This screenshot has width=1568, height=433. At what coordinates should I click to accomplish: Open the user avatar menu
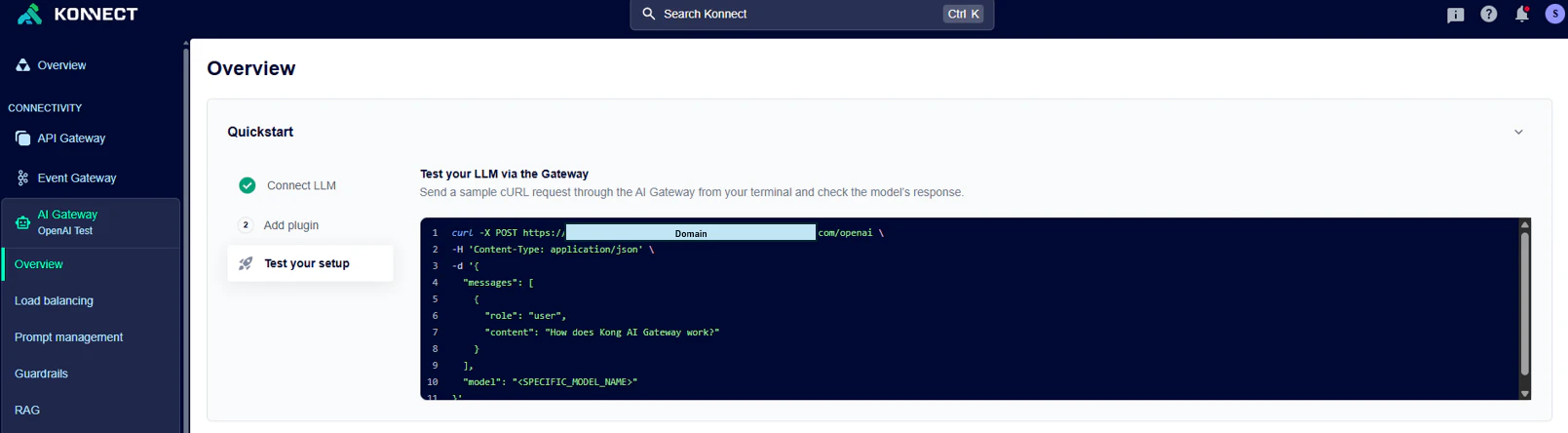click(x=1554, y=14)
